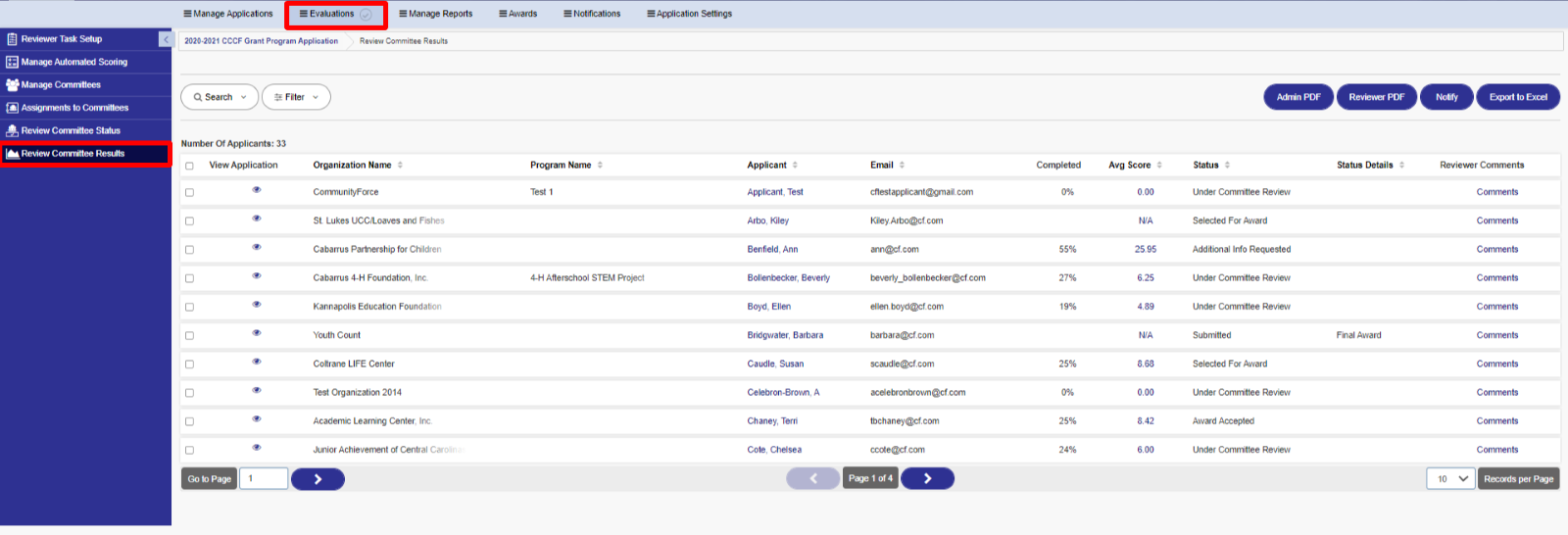Expand the Search dropdown
This screenshot has width=1568, height=535.
point(220,97)
